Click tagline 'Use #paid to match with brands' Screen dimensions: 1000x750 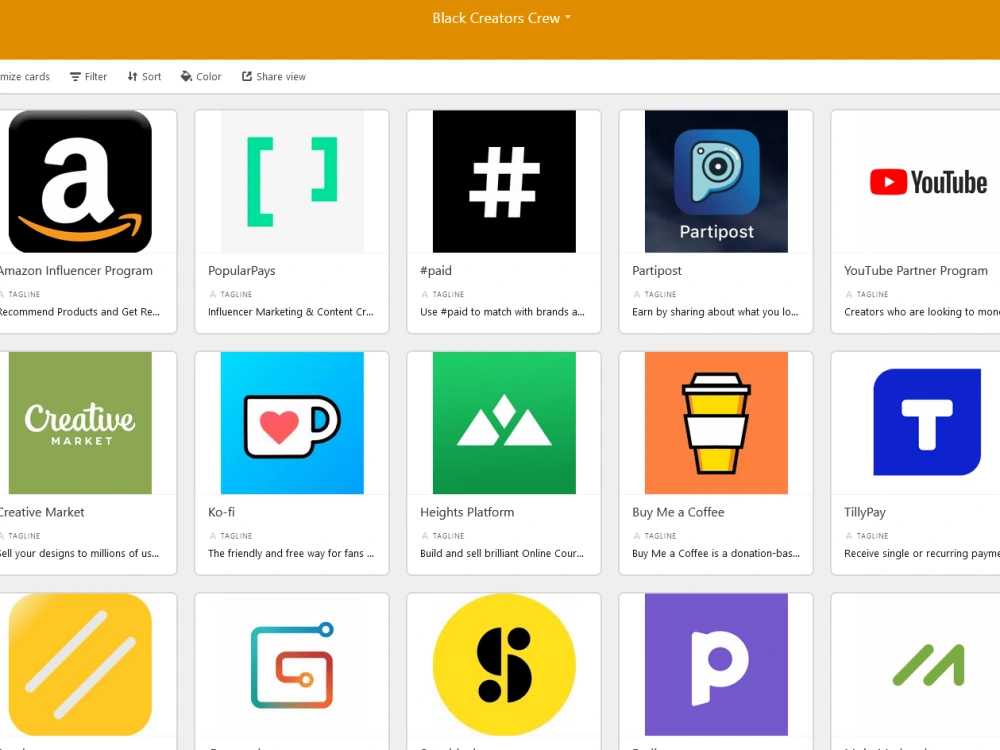(502, 312)
